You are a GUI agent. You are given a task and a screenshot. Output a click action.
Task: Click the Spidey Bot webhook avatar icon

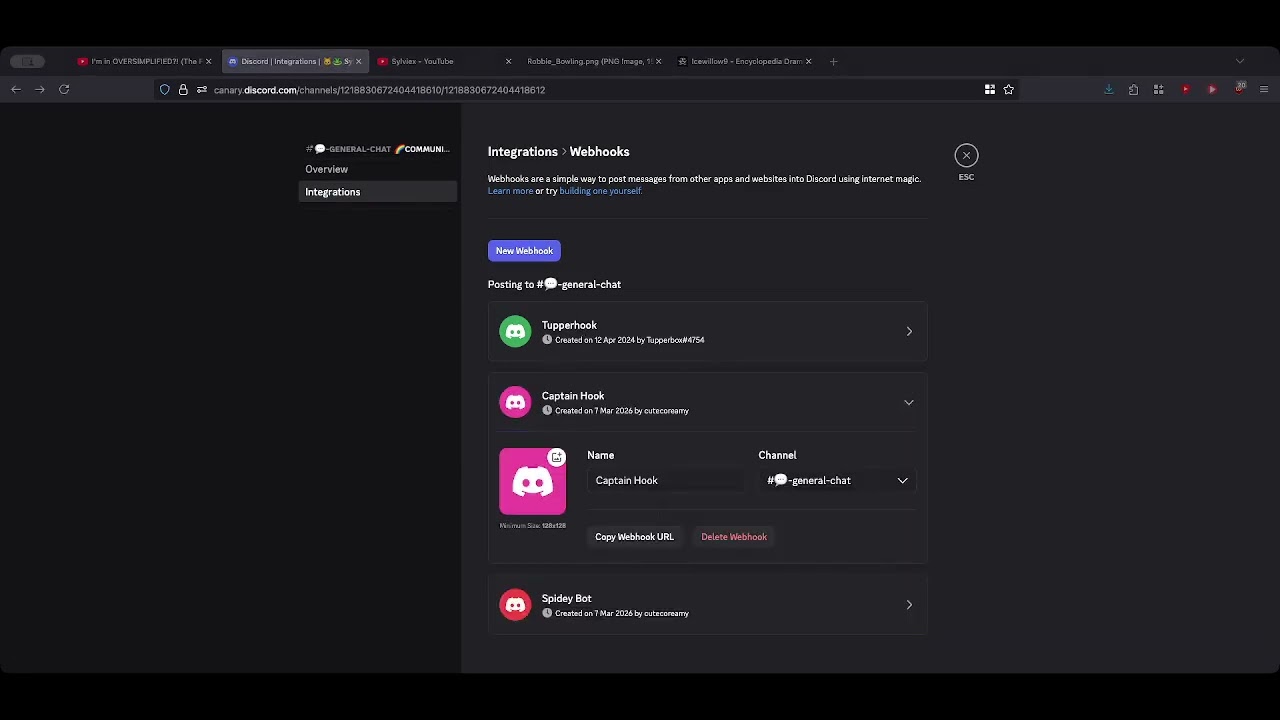tap(515, 605)
